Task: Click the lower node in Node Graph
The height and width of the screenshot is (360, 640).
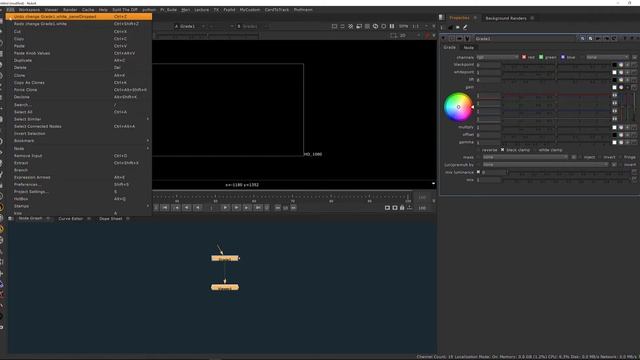Action: pyautogui.click(x=225, y=287)
